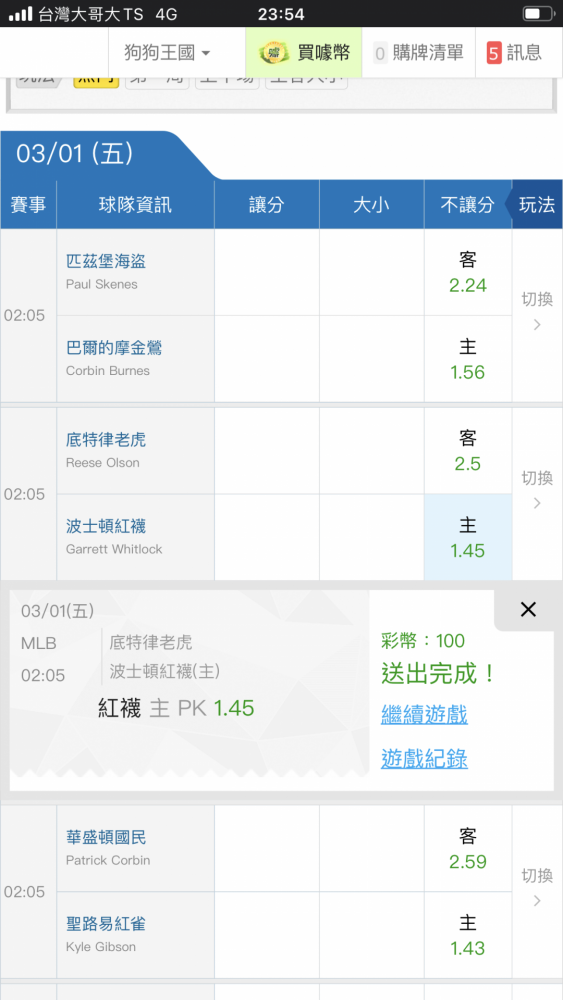Select Tigers away odds 2.5
563x1000 pixels.
pyautogui.click(x=468, y=451)
